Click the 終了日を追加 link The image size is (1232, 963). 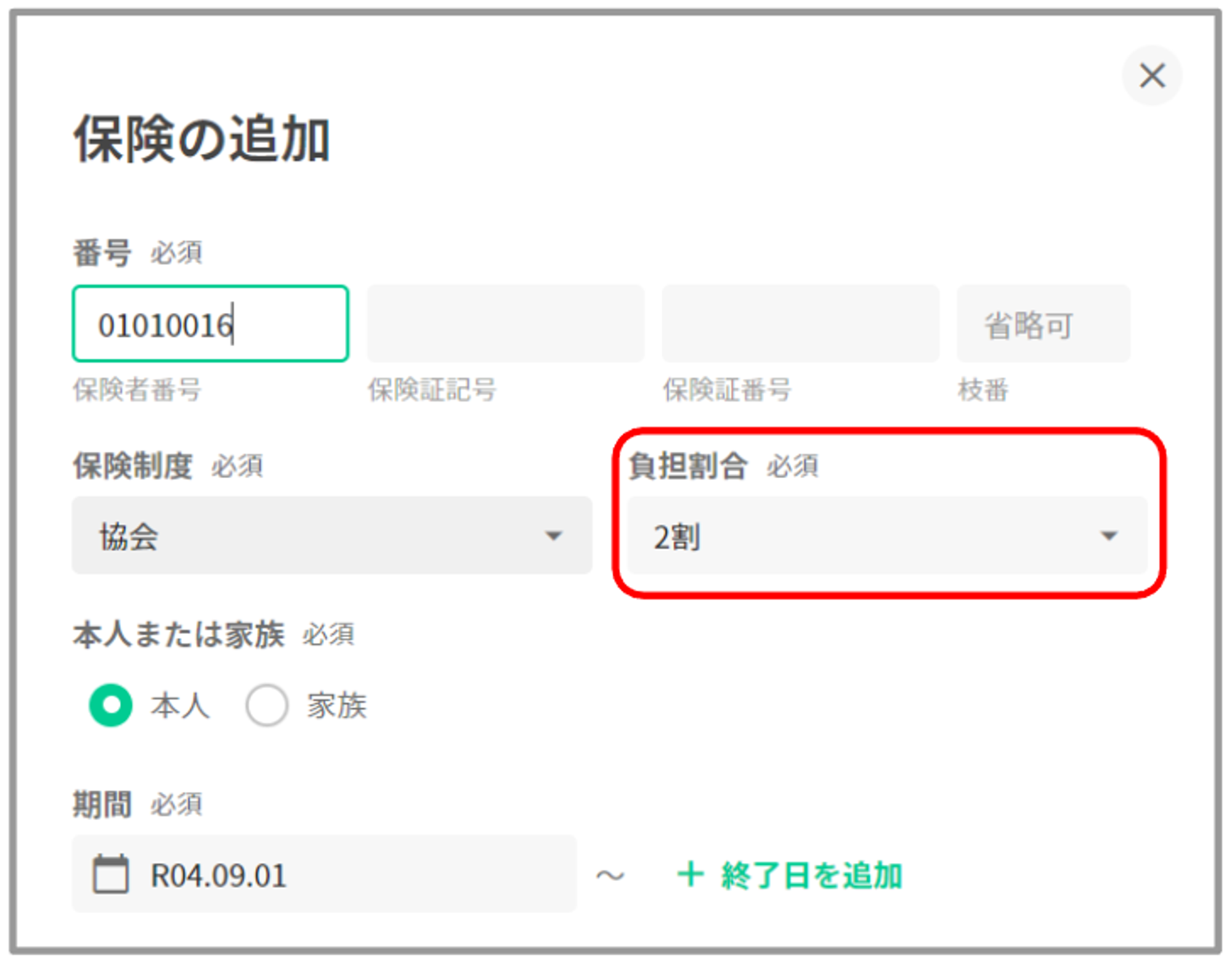point(811,875)
